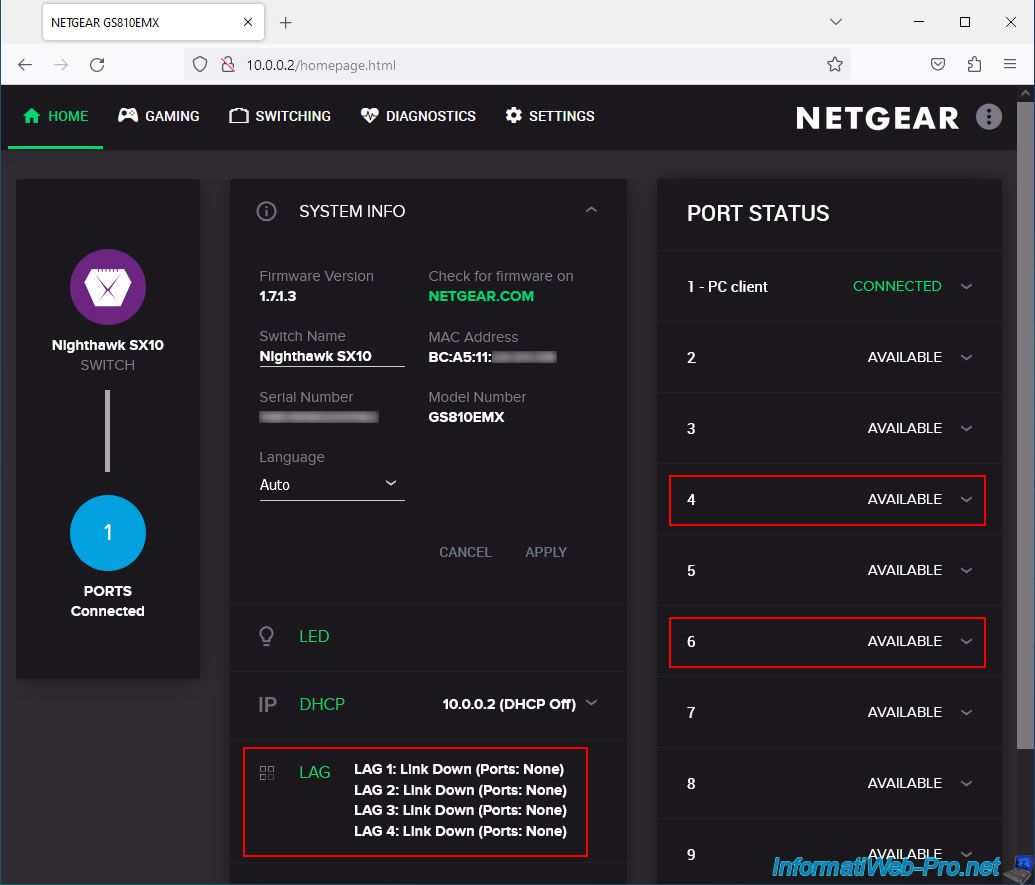Bookmark this page with the star
This screenshot has width=1035, height=885.
pos(834,65)
